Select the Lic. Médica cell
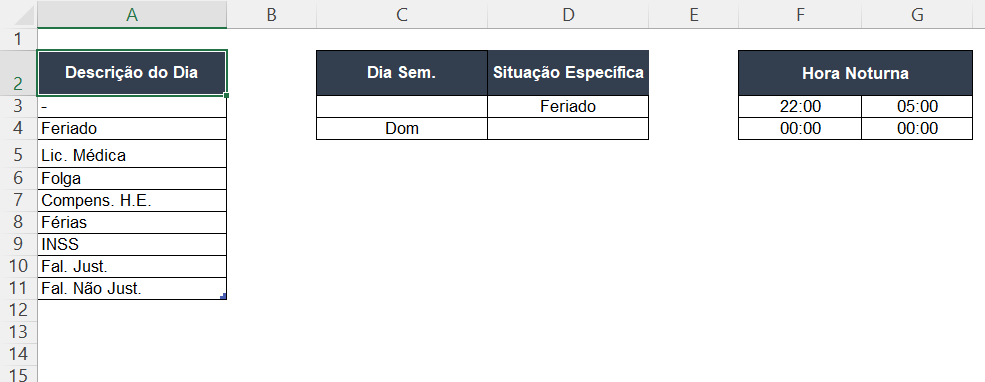The height and width of the screenshot is (382, 985). tap(132, 154)
